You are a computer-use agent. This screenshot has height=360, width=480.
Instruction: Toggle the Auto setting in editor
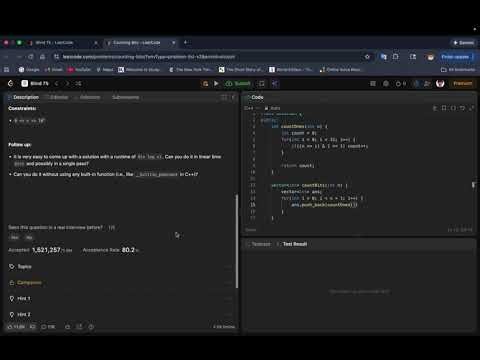(x=273, y=108)
